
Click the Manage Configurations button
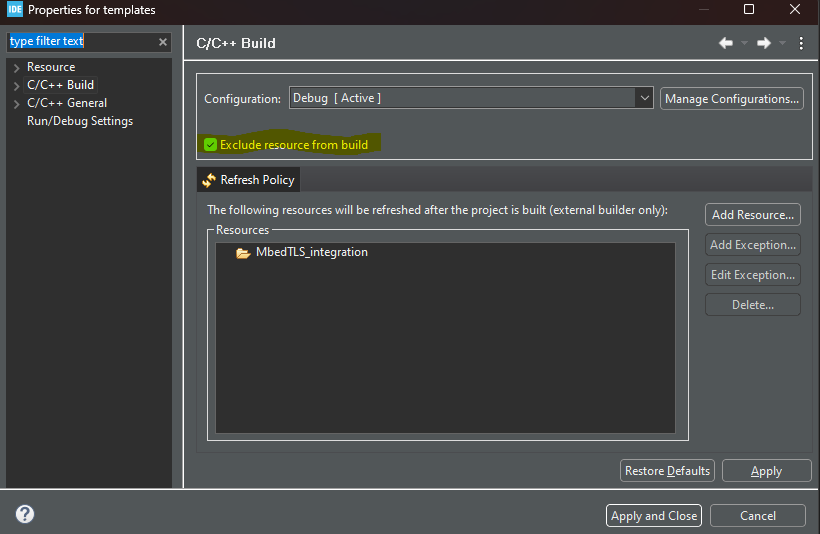732,99
